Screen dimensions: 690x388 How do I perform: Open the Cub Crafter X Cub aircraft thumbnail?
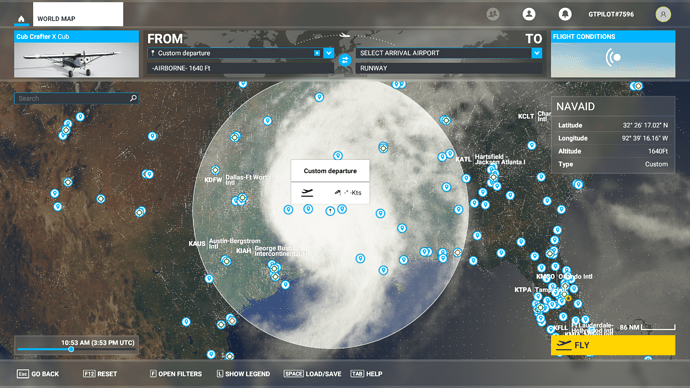coord(76,54)
